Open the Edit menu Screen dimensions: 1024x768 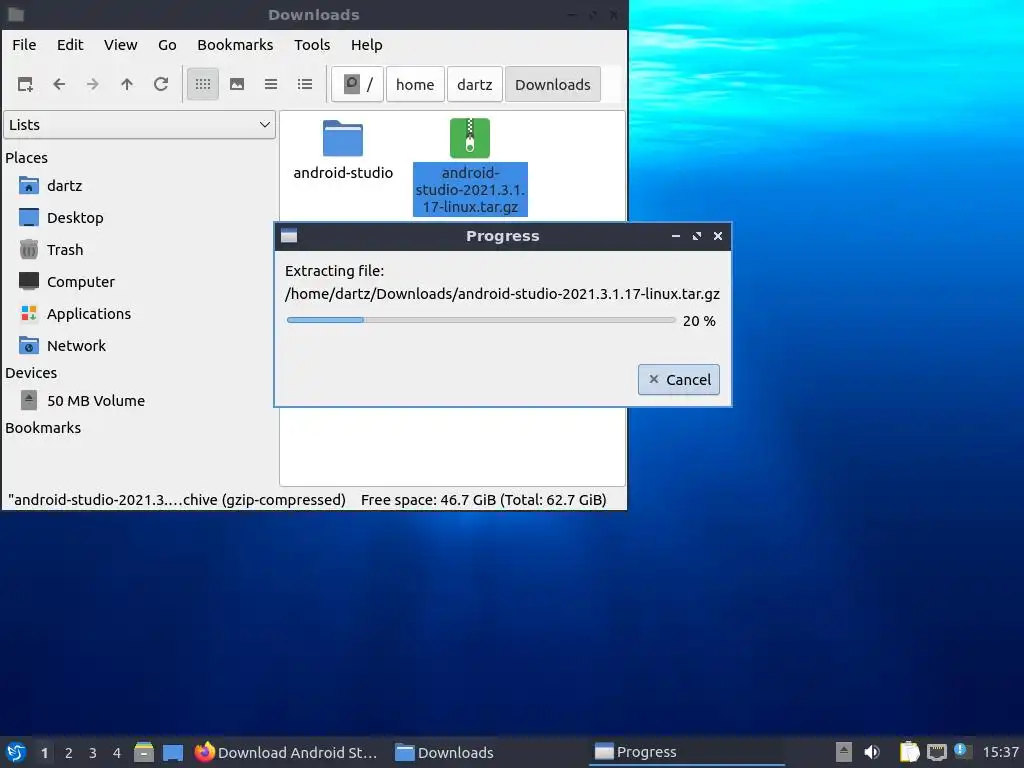coord(70,45)
